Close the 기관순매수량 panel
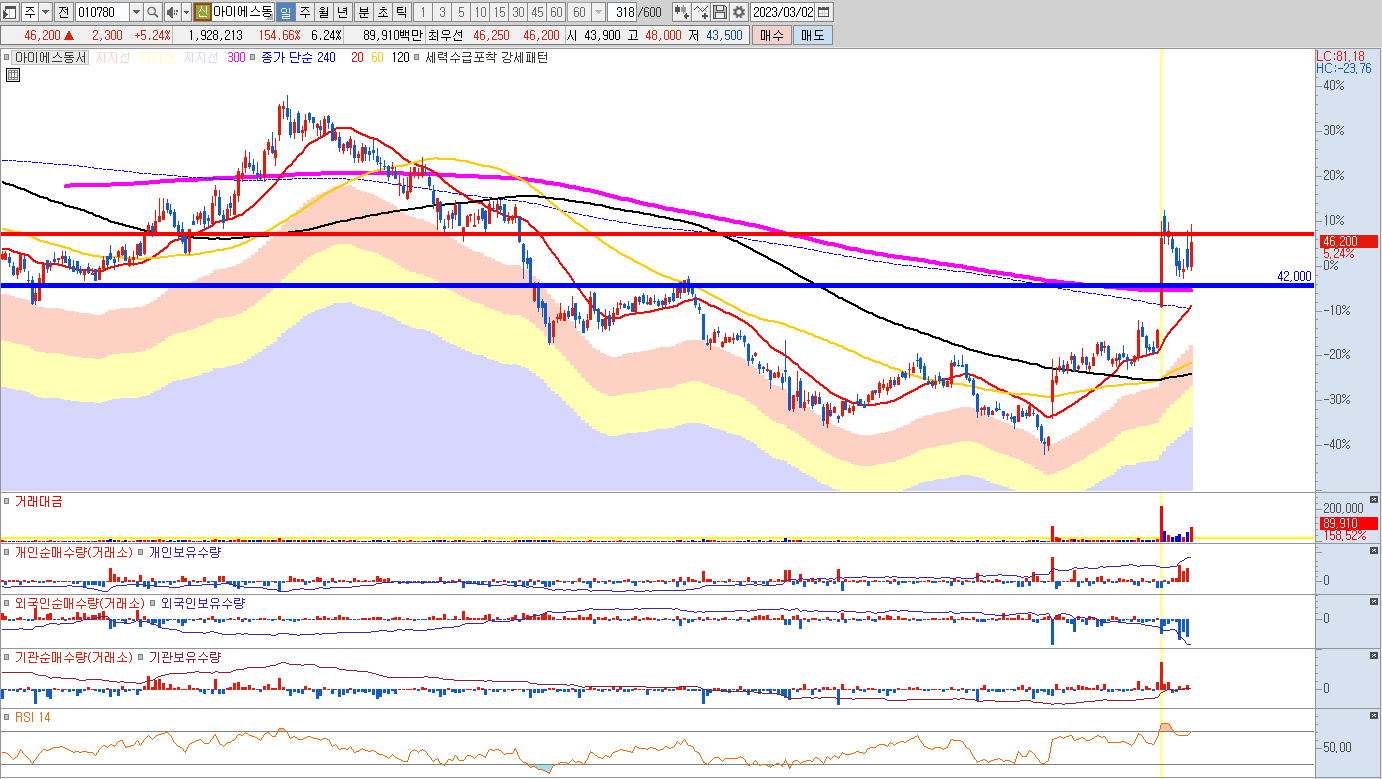 pos(1375,655)
